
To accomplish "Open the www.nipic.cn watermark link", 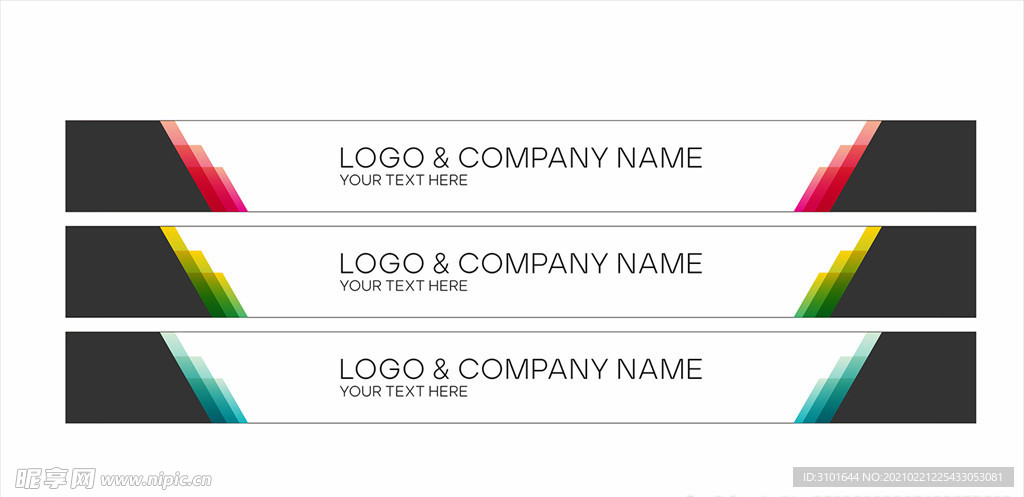I will tap(155, 480).
